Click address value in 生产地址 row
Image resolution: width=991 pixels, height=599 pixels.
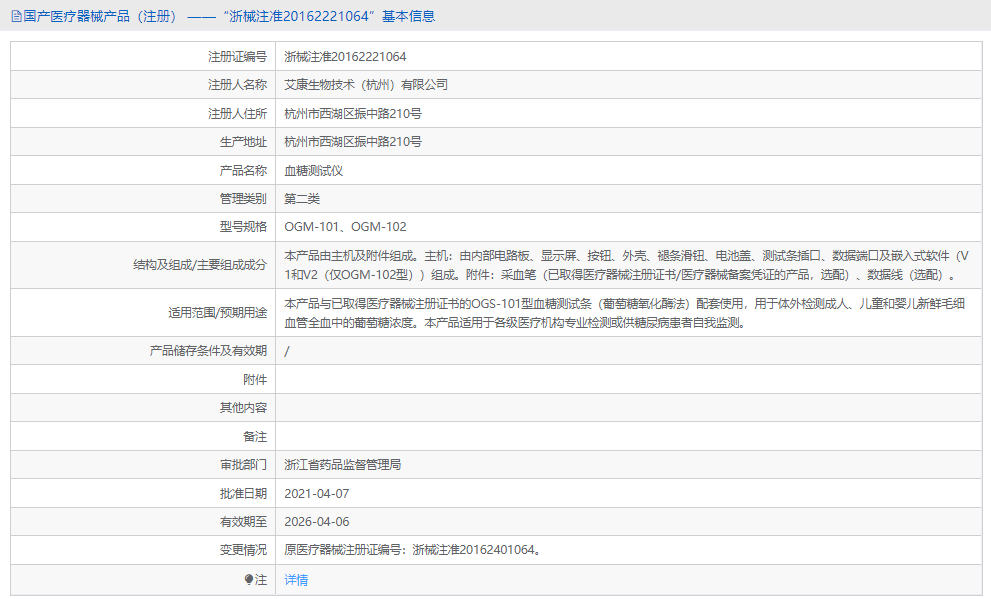click(353, 142)
